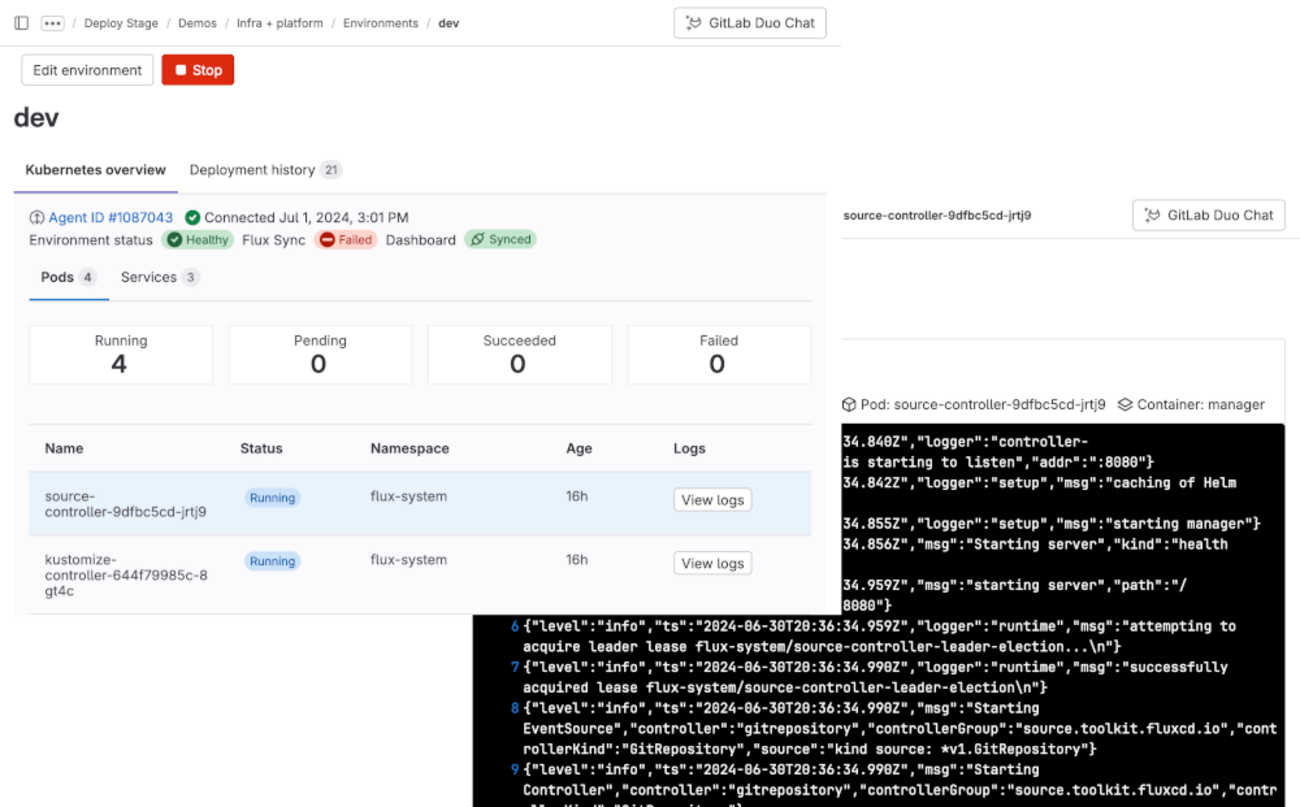The width and height of the screenshot is (1300, 807).
Task: Expand the breadcrumb ellipsis menu
Action: tap(52, 23)
